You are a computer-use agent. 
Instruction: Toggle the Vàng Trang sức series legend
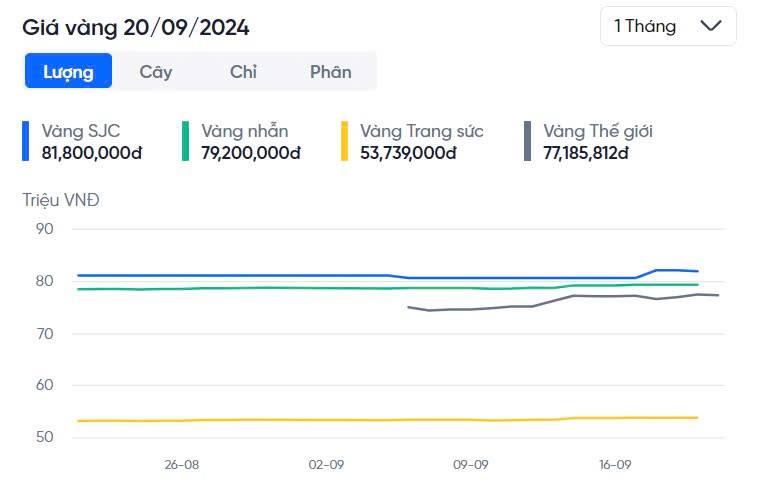421,131
